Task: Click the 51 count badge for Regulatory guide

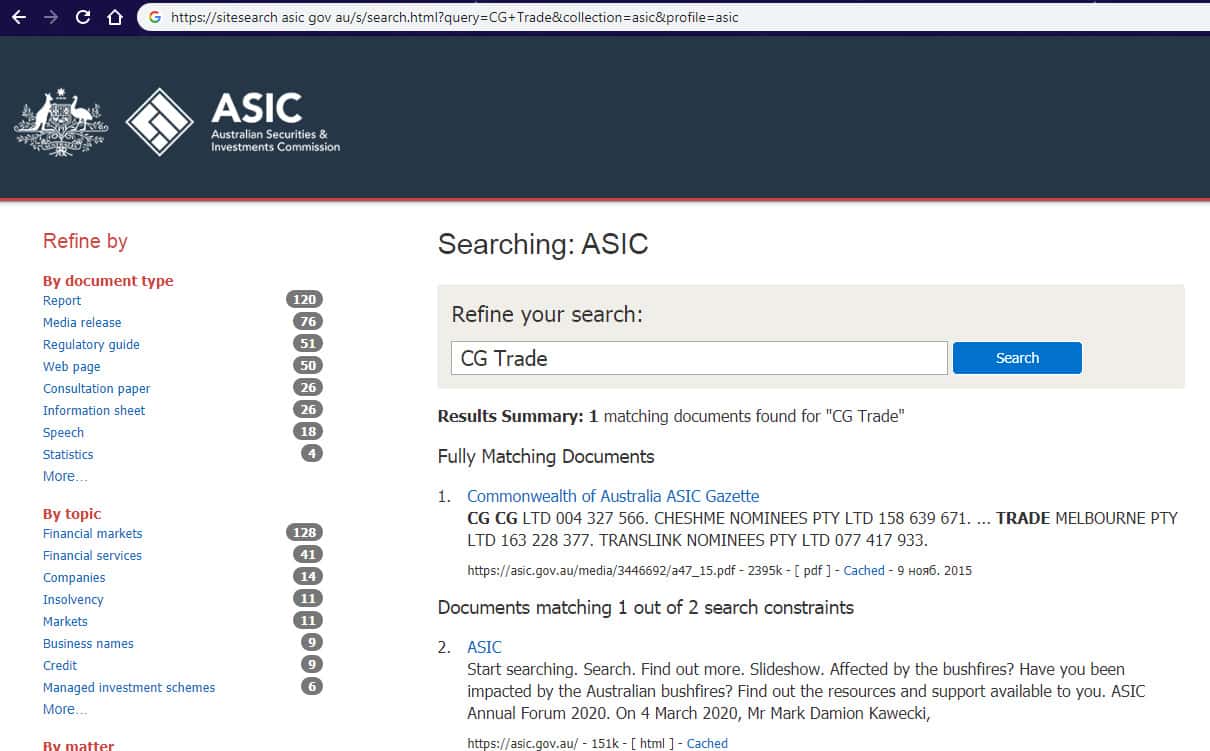Action: click(x=308, y=343)
